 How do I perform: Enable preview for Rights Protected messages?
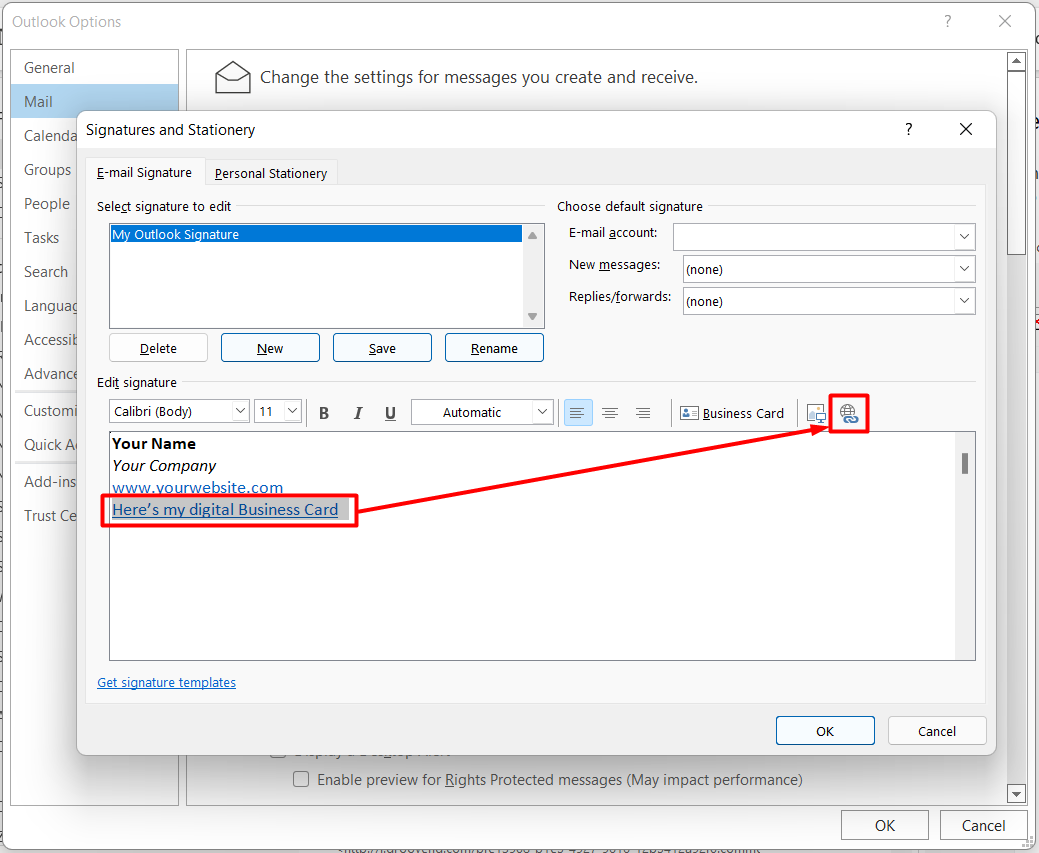coord(301,779)
